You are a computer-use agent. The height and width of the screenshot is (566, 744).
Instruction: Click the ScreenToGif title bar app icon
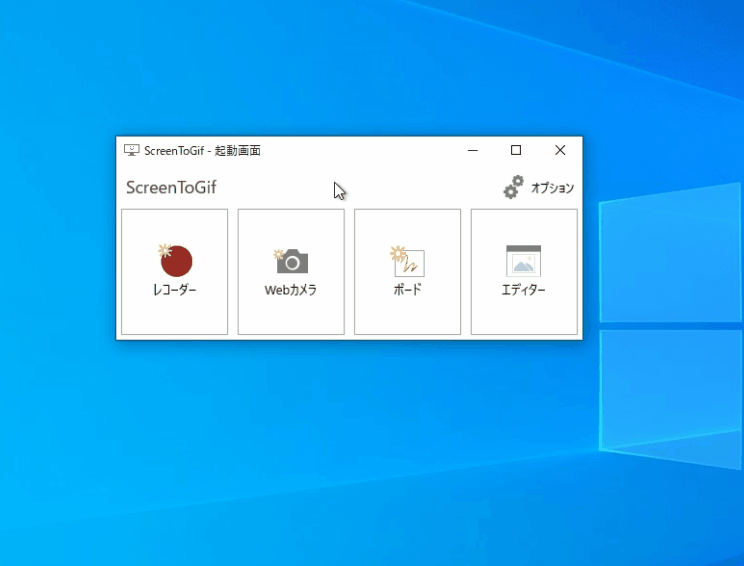131,150
